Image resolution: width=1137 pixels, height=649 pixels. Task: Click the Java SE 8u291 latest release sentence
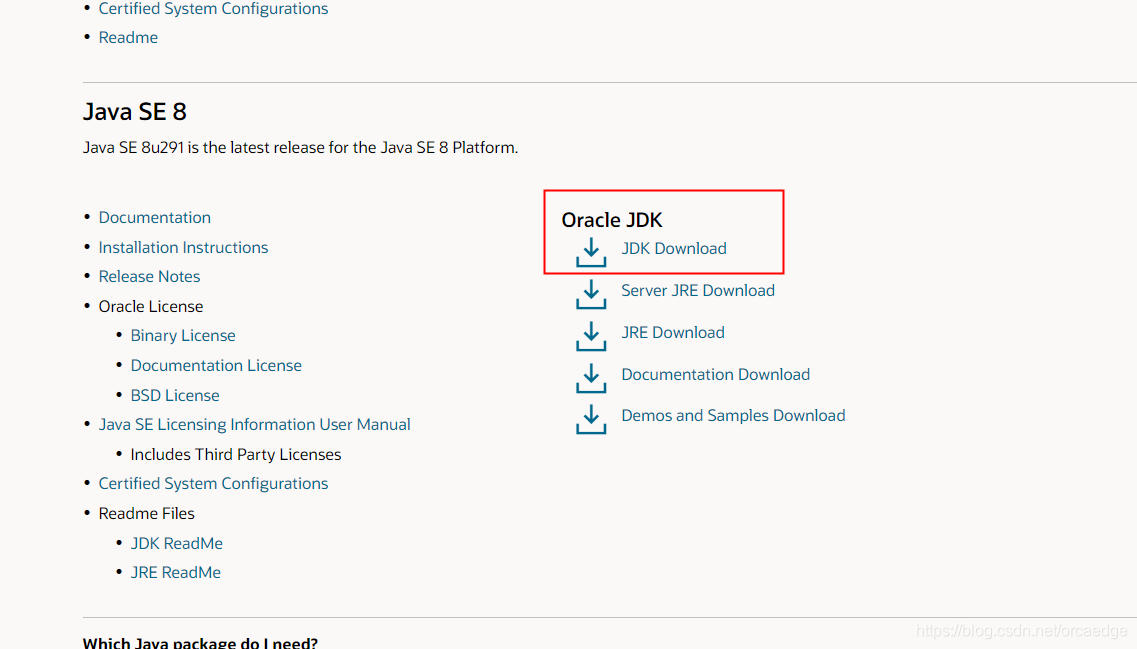click(300, 147)
